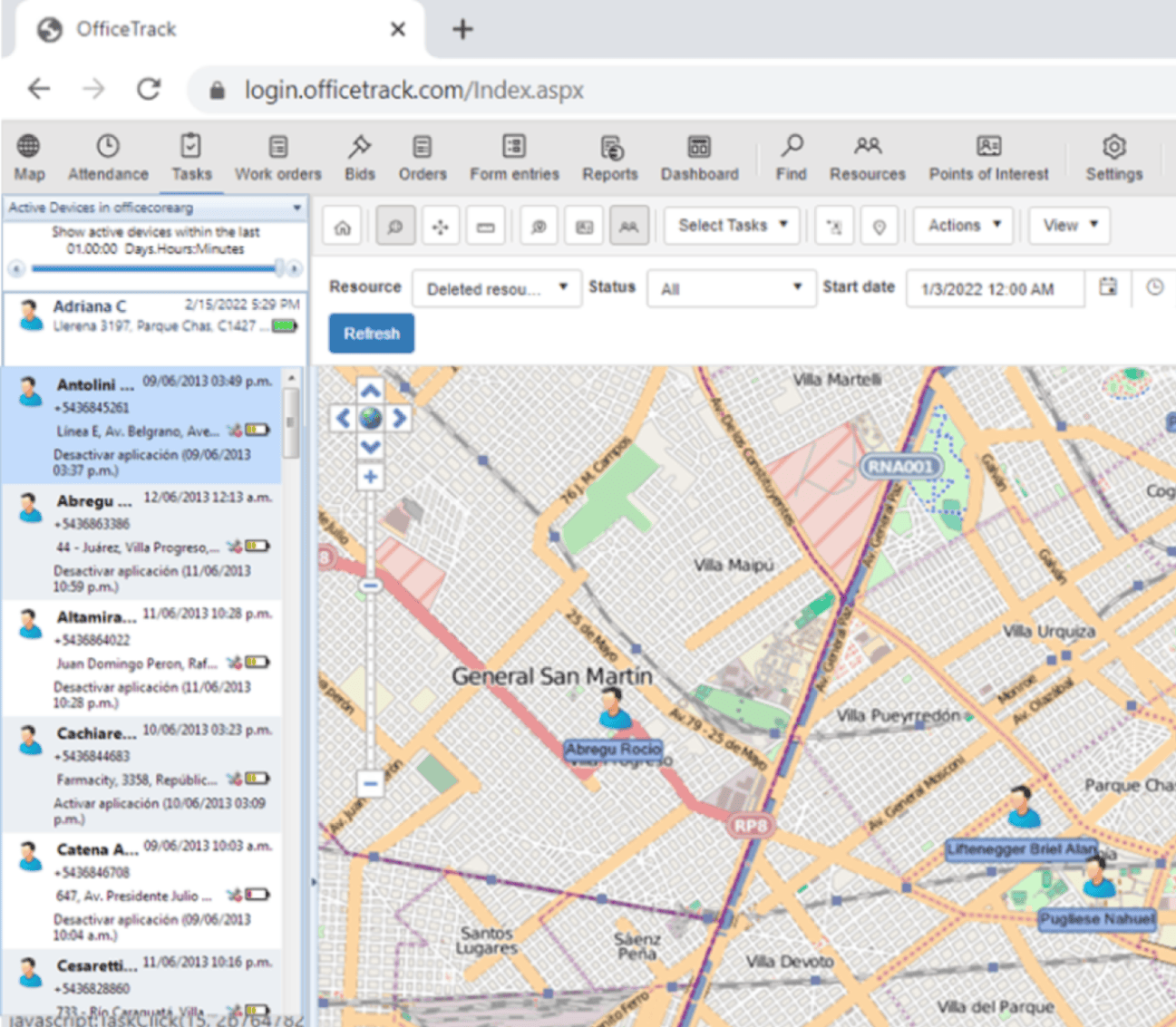Open the Select Tasks dropdown
The image size is (1176, 1027).
point(732,226)
